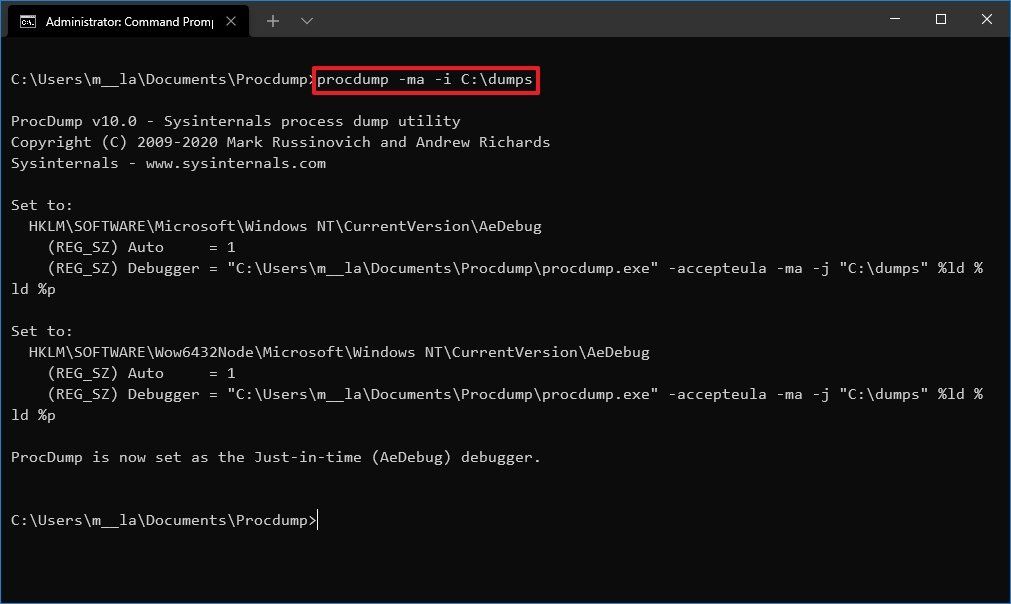Click the blinking cursor at the prompt line
1011x604 pixels.
317,520
